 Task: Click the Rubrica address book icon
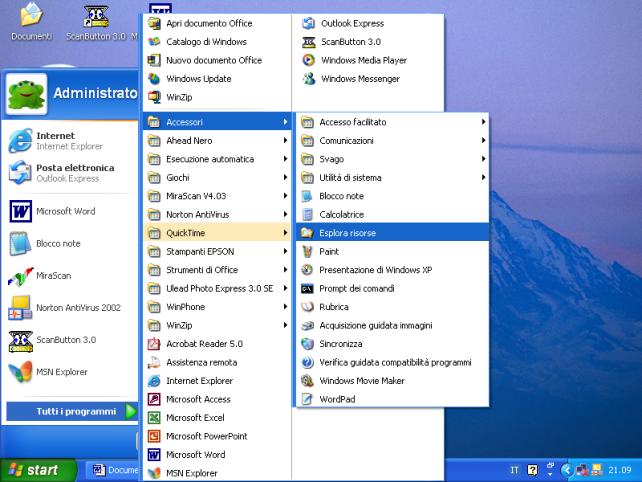307,307
